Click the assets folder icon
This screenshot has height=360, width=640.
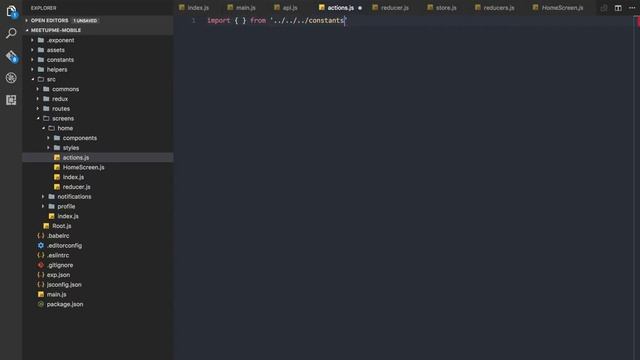coord(41,50)
